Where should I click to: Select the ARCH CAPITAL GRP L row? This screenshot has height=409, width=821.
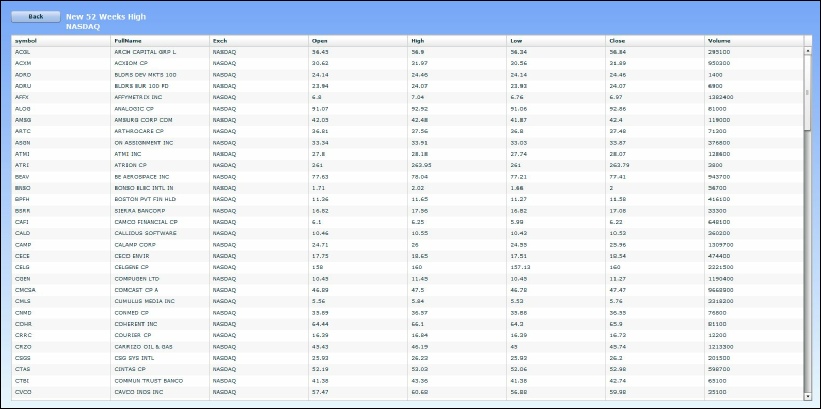click(x=407, y=52)
